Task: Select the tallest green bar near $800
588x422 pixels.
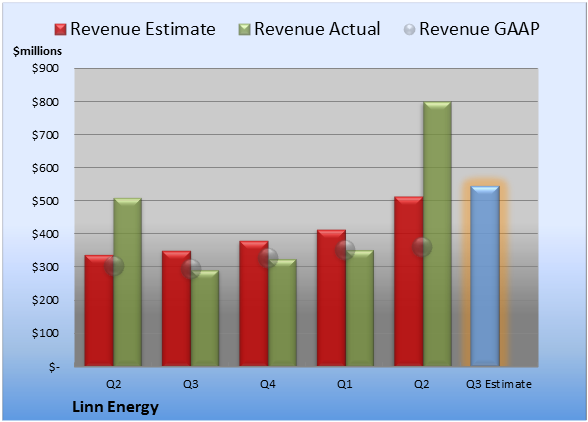Action: click(x=437, y=234)
